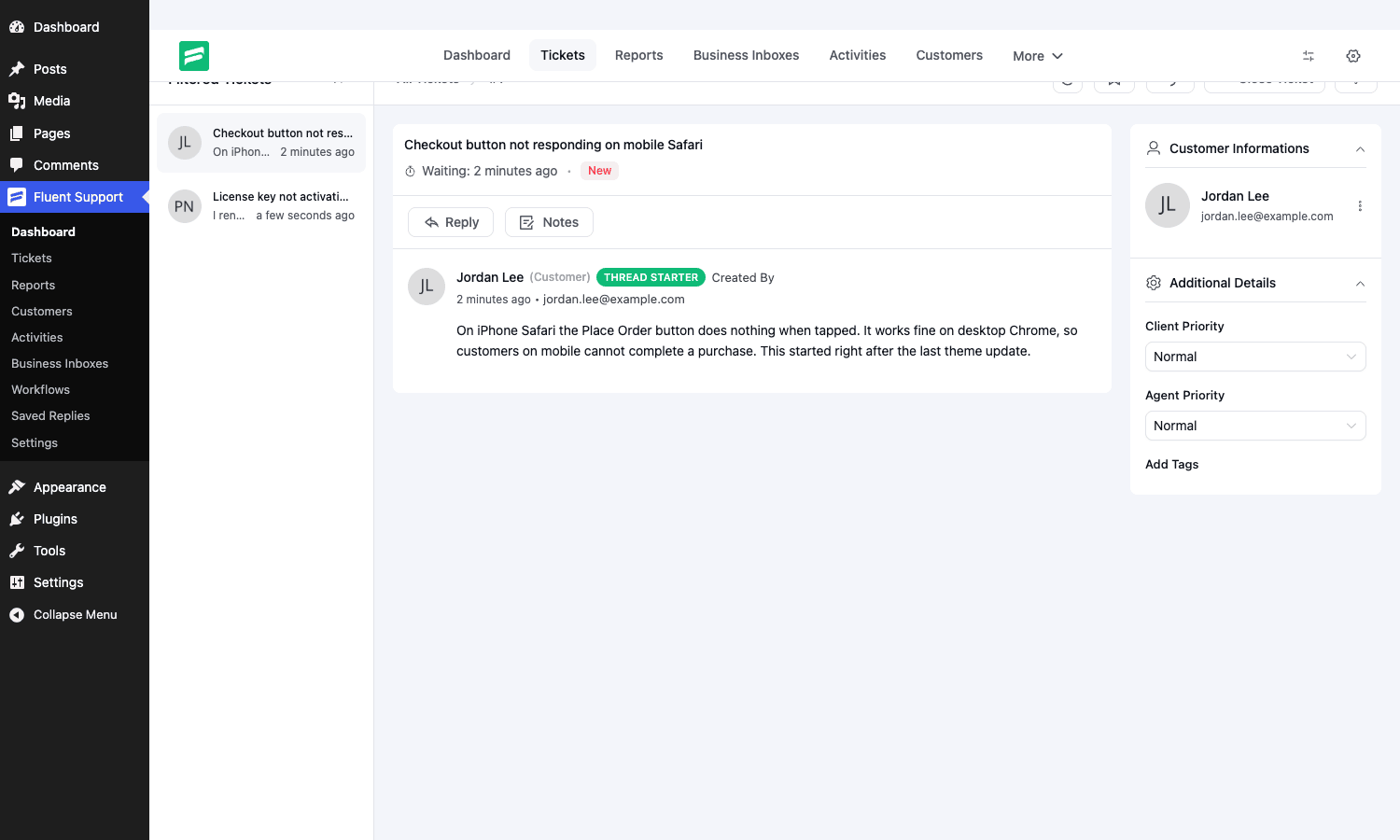This screenshot has height=840, width=1400.
Task: Click the Additional Details gear icon
Action: click(x=1154, y=283)
